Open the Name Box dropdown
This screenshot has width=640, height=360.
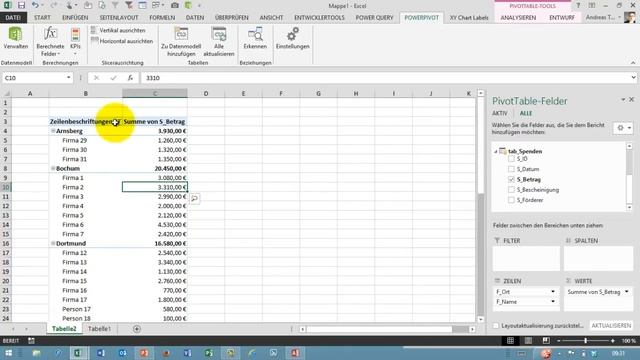point(68,78)
